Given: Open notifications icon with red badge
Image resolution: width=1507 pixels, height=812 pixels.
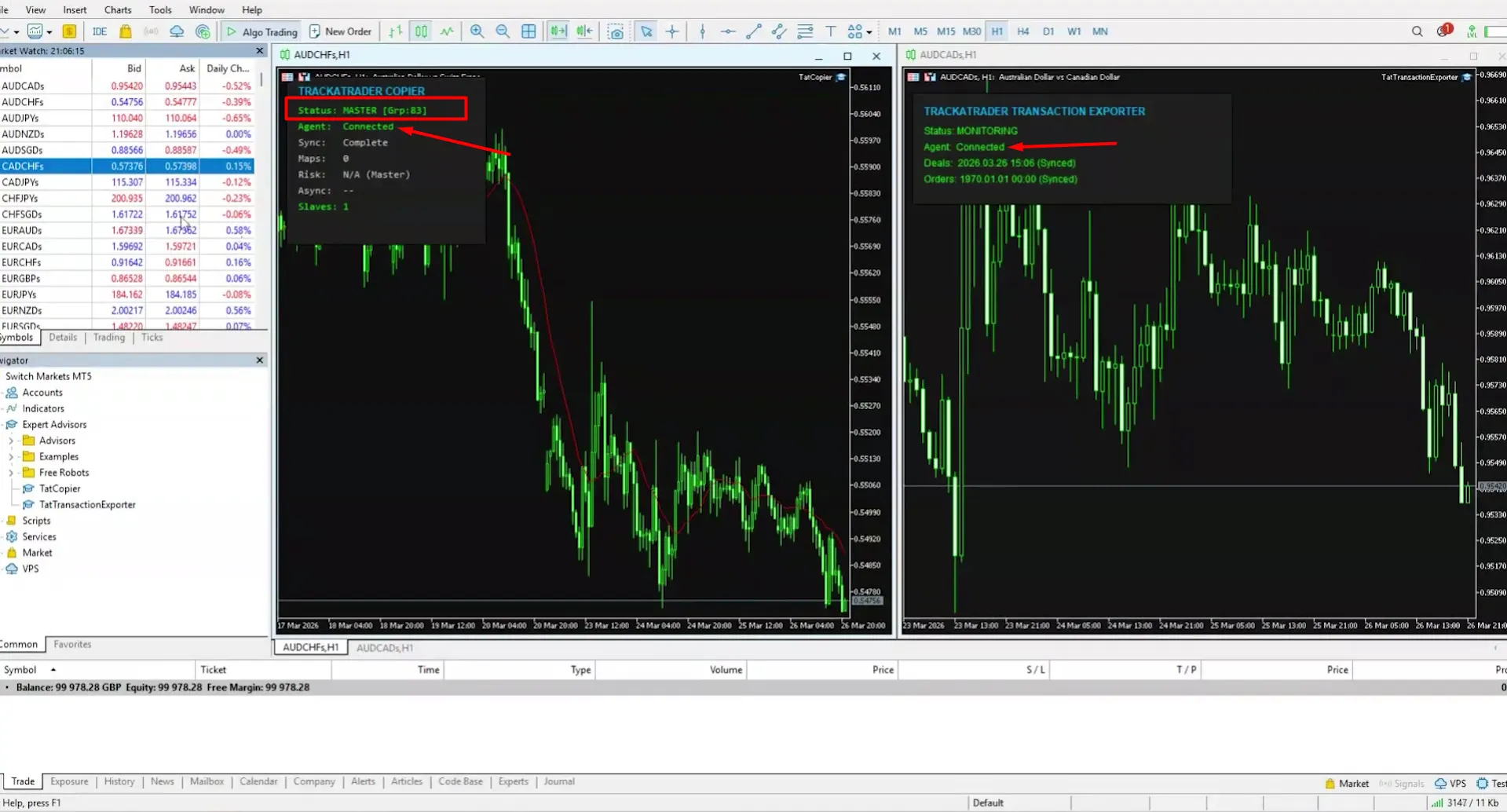Looking at the screenshot, I should pyautogui.click(x=1443, y=31).
